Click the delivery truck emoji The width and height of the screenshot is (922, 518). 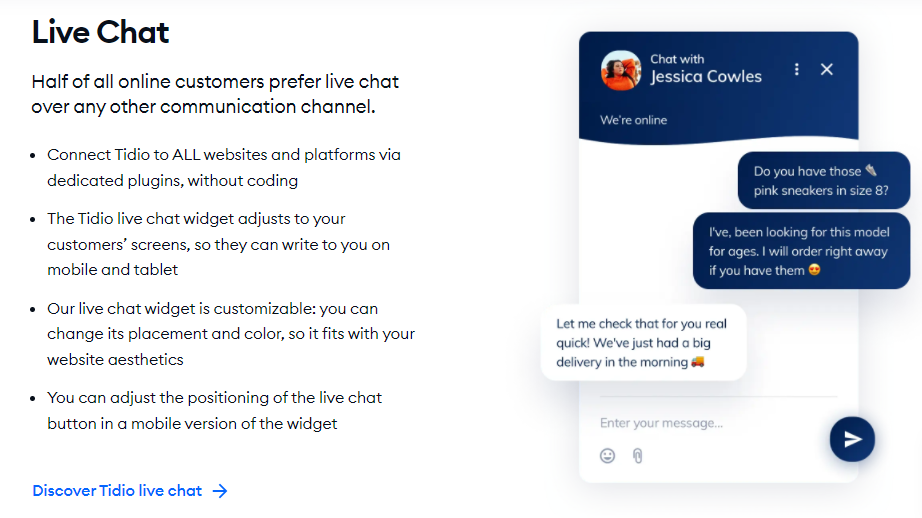(698, 362)
